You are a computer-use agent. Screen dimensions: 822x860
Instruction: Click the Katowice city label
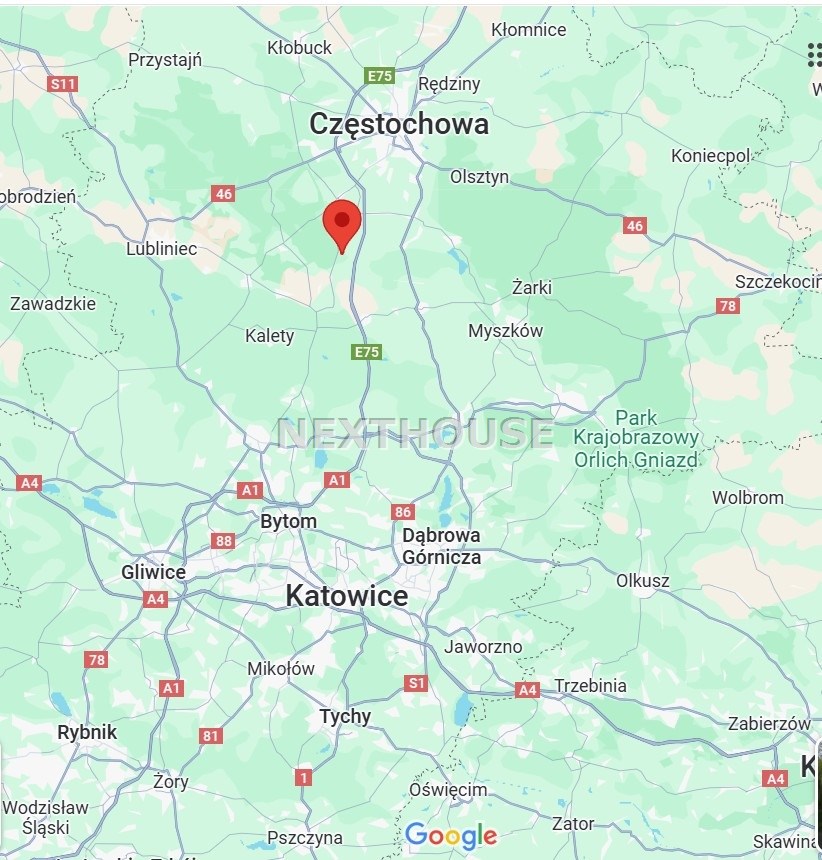pyautogui.click(x=347, y=596)
